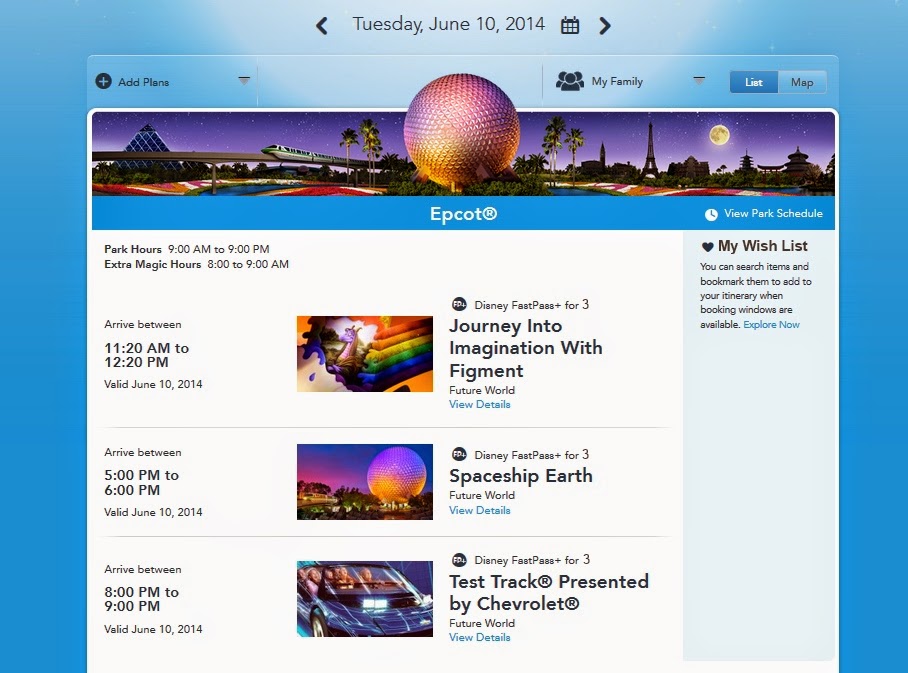Expand the My Family dropdown arrow
The width and height of the screenshot is (908, 673).
pos(700,81)
